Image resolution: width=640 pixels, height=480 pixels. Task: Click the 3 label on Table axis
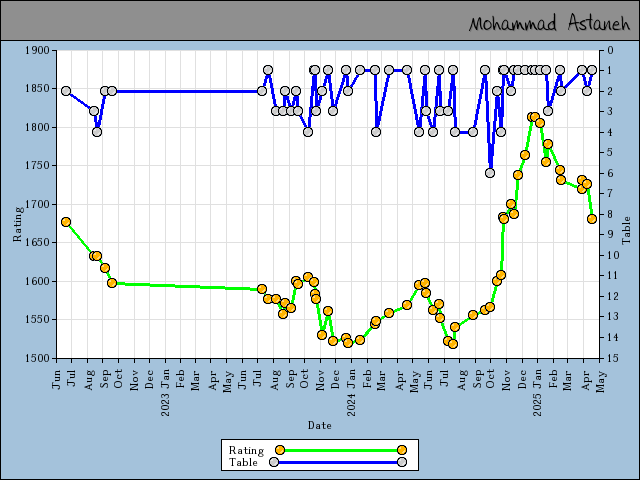pos(611,112)
